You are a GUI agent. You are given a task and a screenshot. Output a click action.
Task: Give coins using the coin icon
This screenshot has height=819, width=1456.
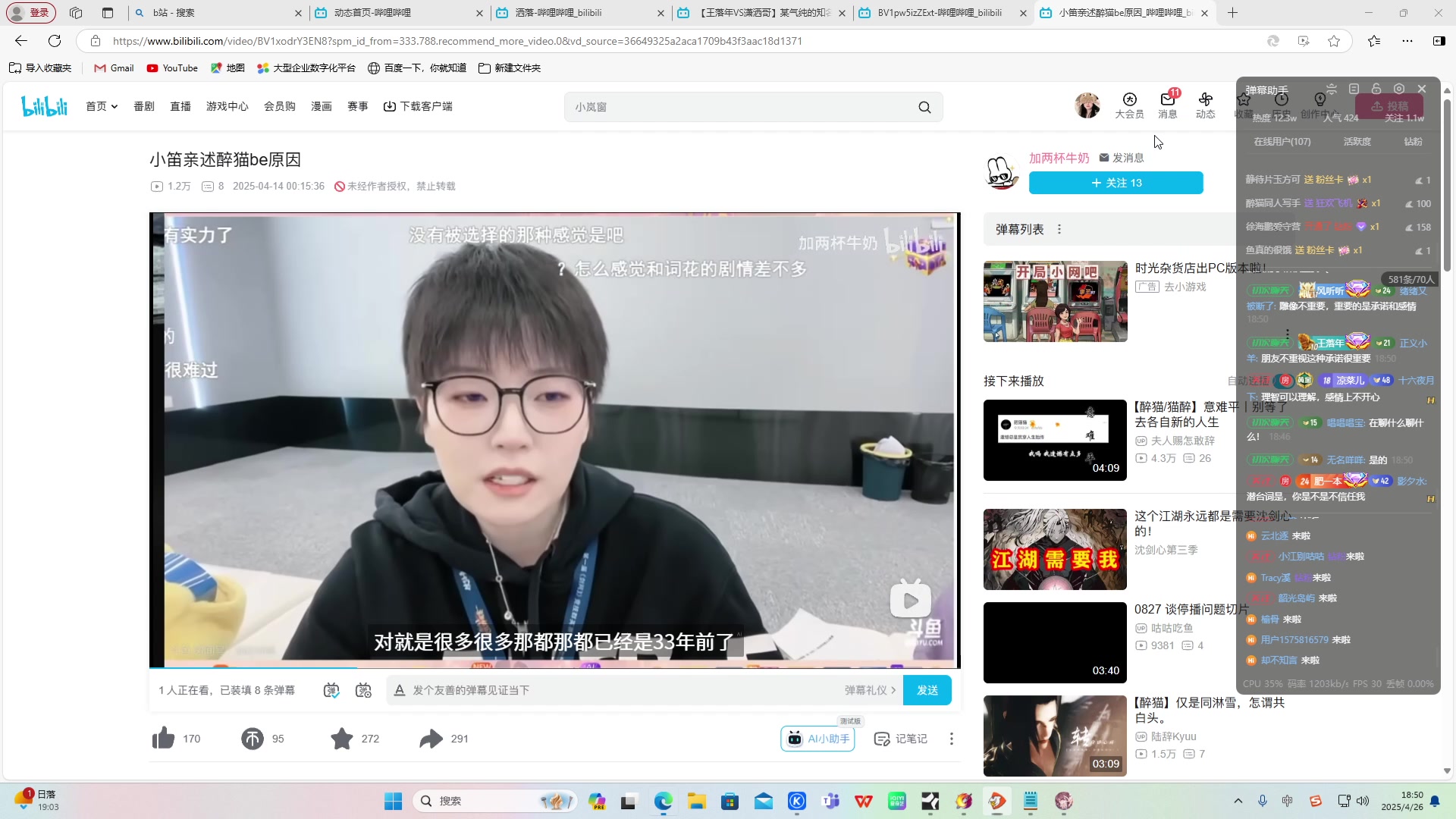point(253,739)
